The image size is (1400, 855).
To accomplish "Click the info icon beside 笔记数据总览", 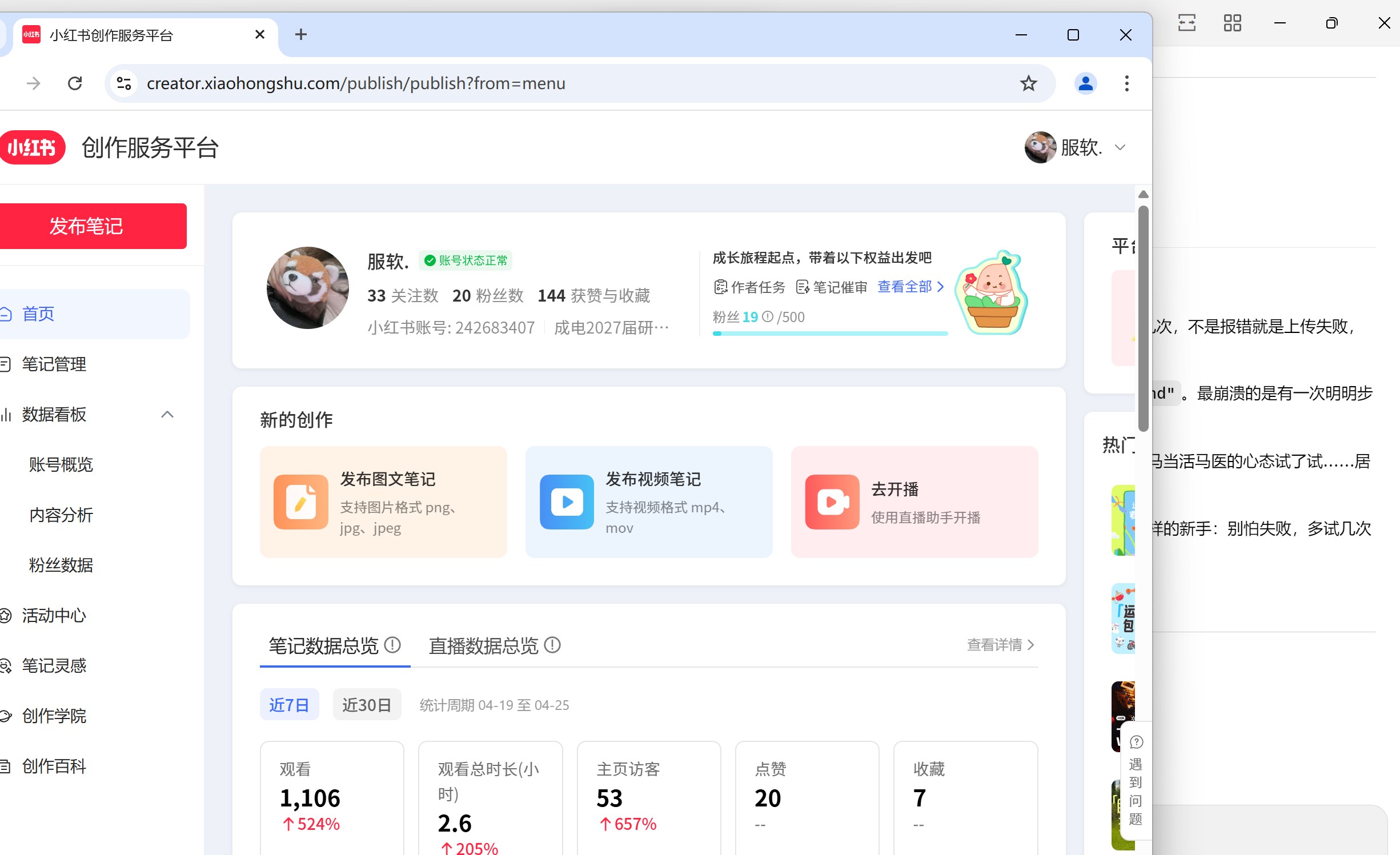I will [x=392, y=645].
